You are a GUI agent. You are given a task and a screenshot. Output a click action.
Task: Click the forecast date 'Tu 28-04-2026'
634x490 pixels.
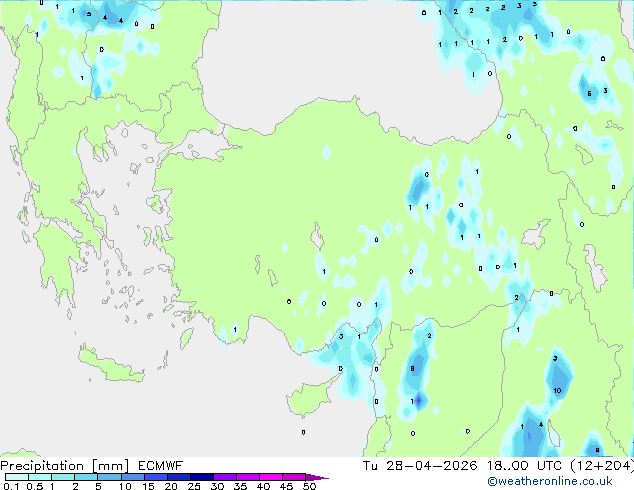pos(420,466)
